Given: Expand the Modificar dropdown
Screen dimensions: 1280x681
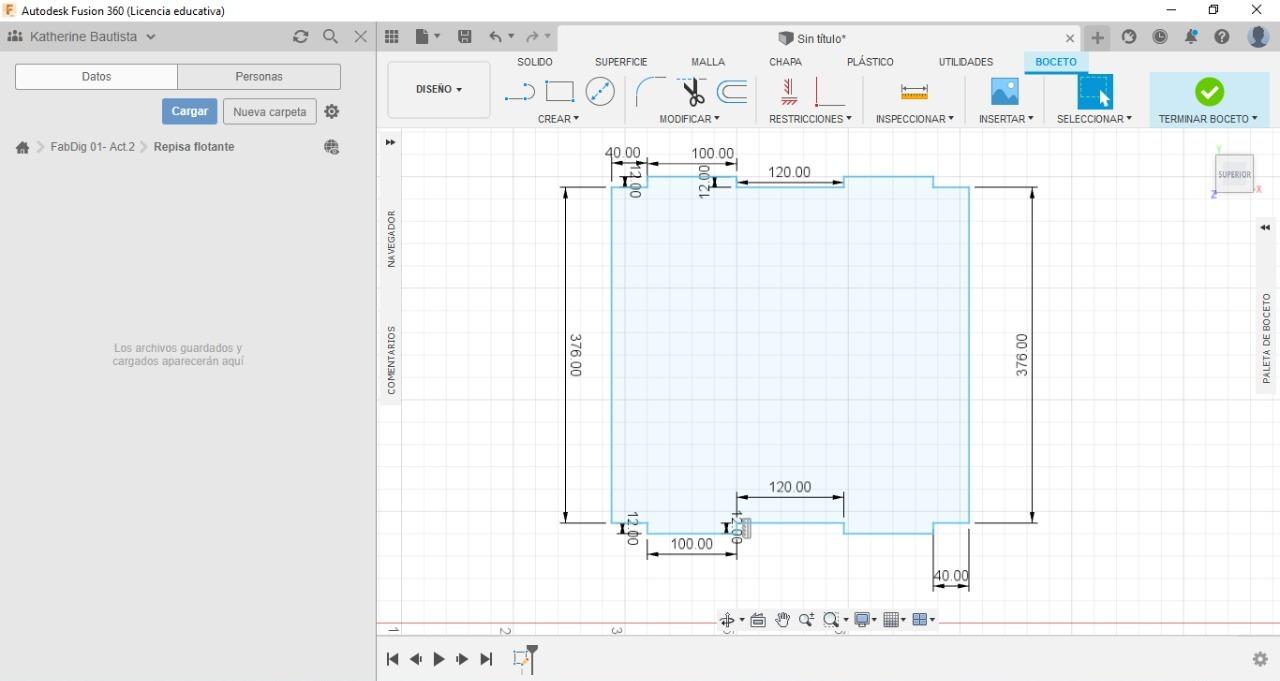Looking at the screenshot, I should (x=689, y=119).
